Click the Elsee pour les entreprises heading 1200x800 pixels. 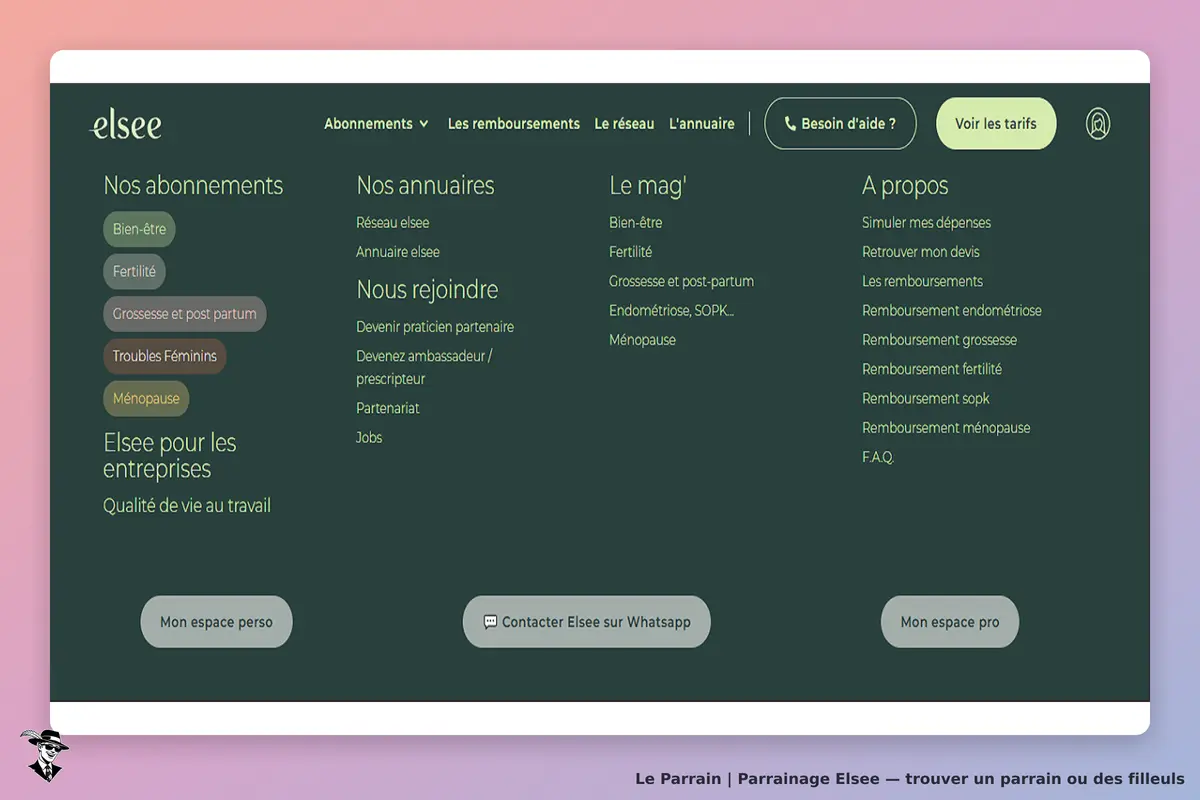coord(170,455)
